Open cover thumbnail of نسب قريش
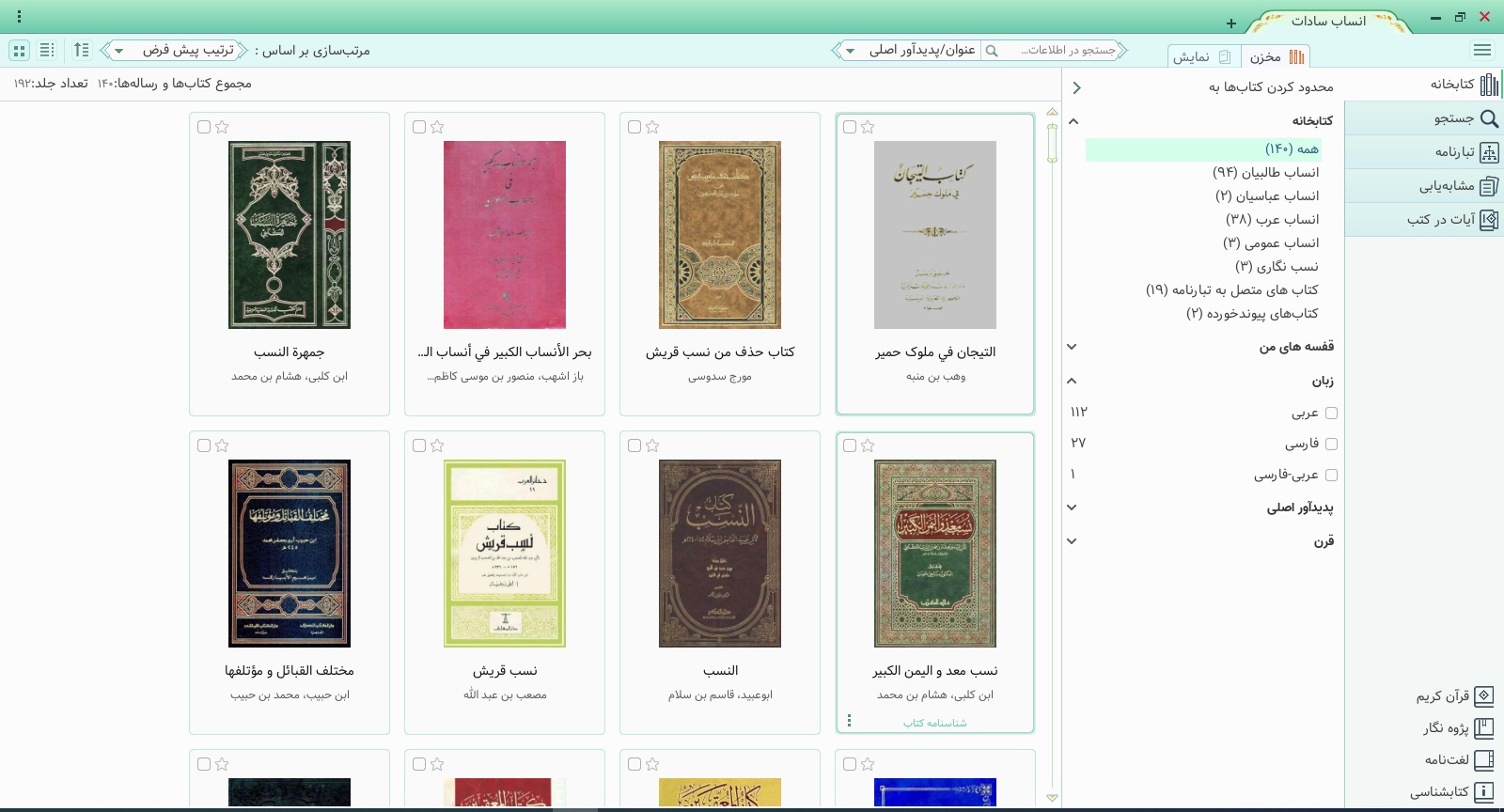This screenshot has height=812, width=1504. (505, 554)
